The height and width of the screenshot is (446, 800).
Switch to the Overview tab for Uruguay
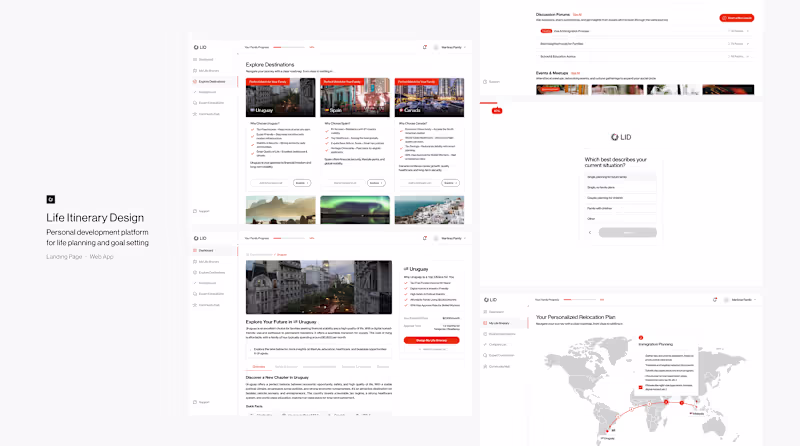[x=259, y=367]
